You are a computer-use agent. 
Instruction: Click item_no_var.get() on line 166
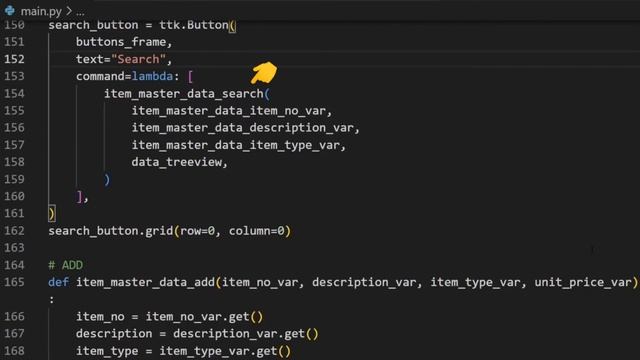204,317
